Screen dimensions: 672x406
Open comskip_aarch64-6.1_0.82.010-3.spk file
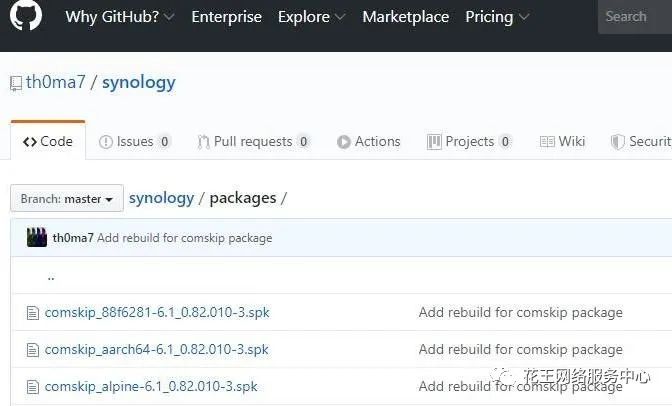[x=156, y=350]
